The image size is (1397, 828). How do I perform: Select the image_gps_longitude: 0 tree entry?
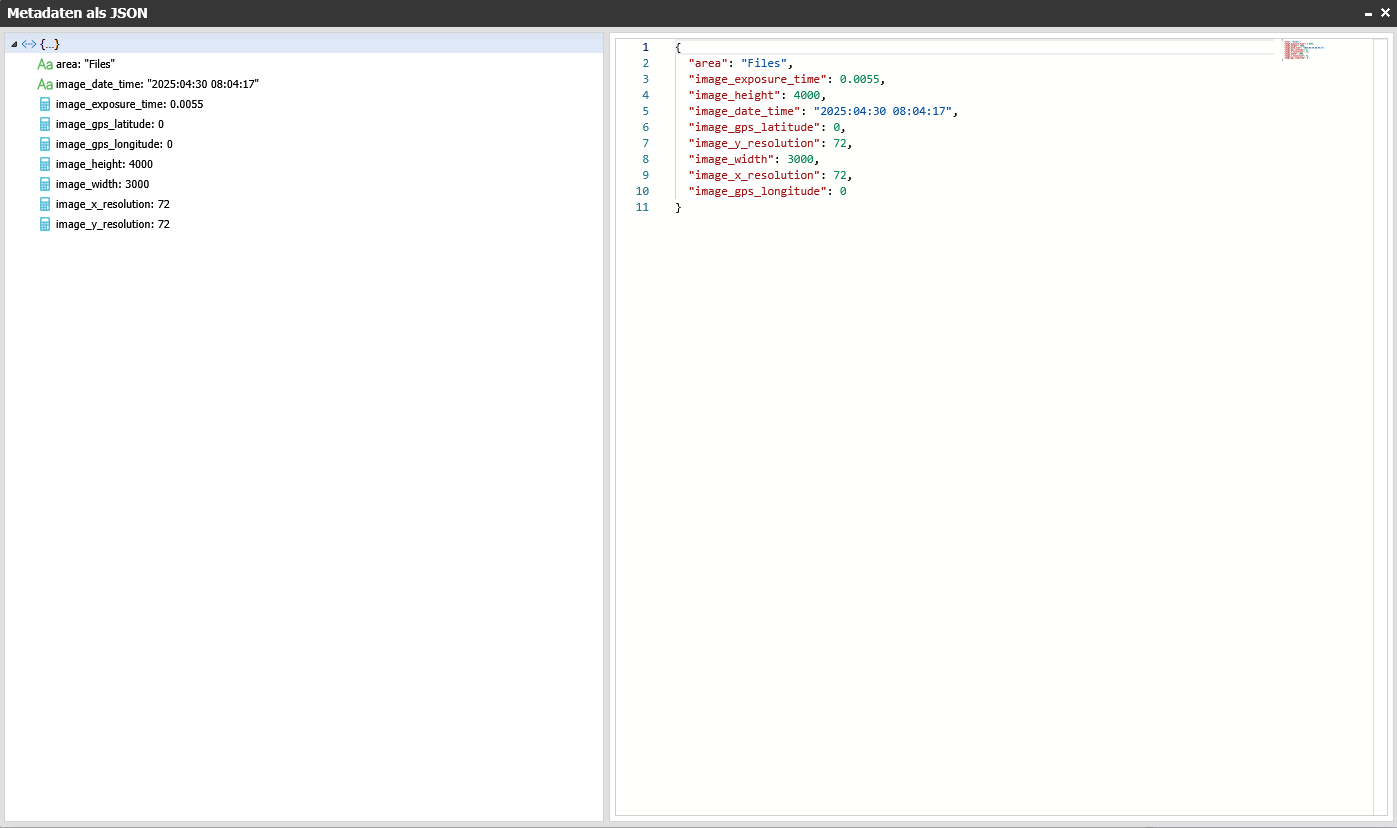pos(114,144)
